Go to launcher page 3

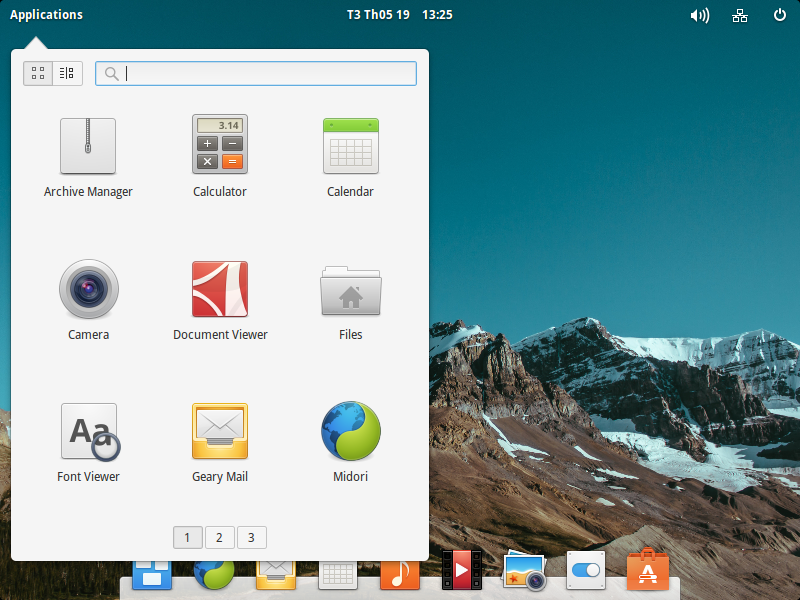(252, 538)
